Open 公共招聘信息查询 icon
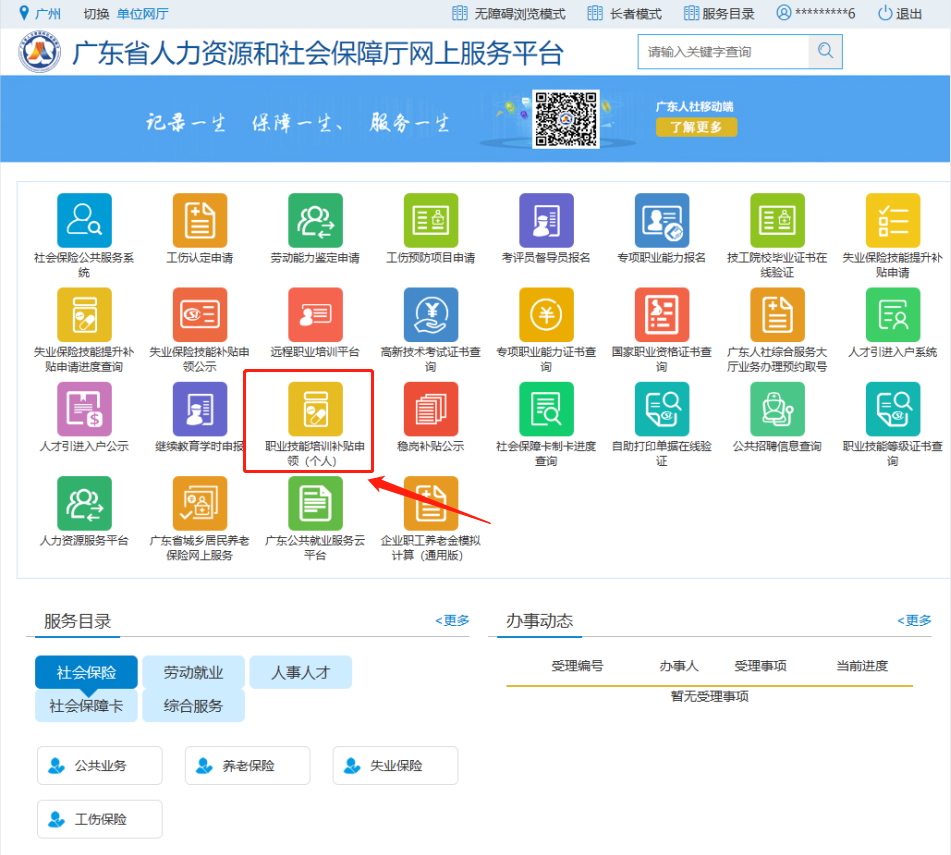 pos(777,410)
